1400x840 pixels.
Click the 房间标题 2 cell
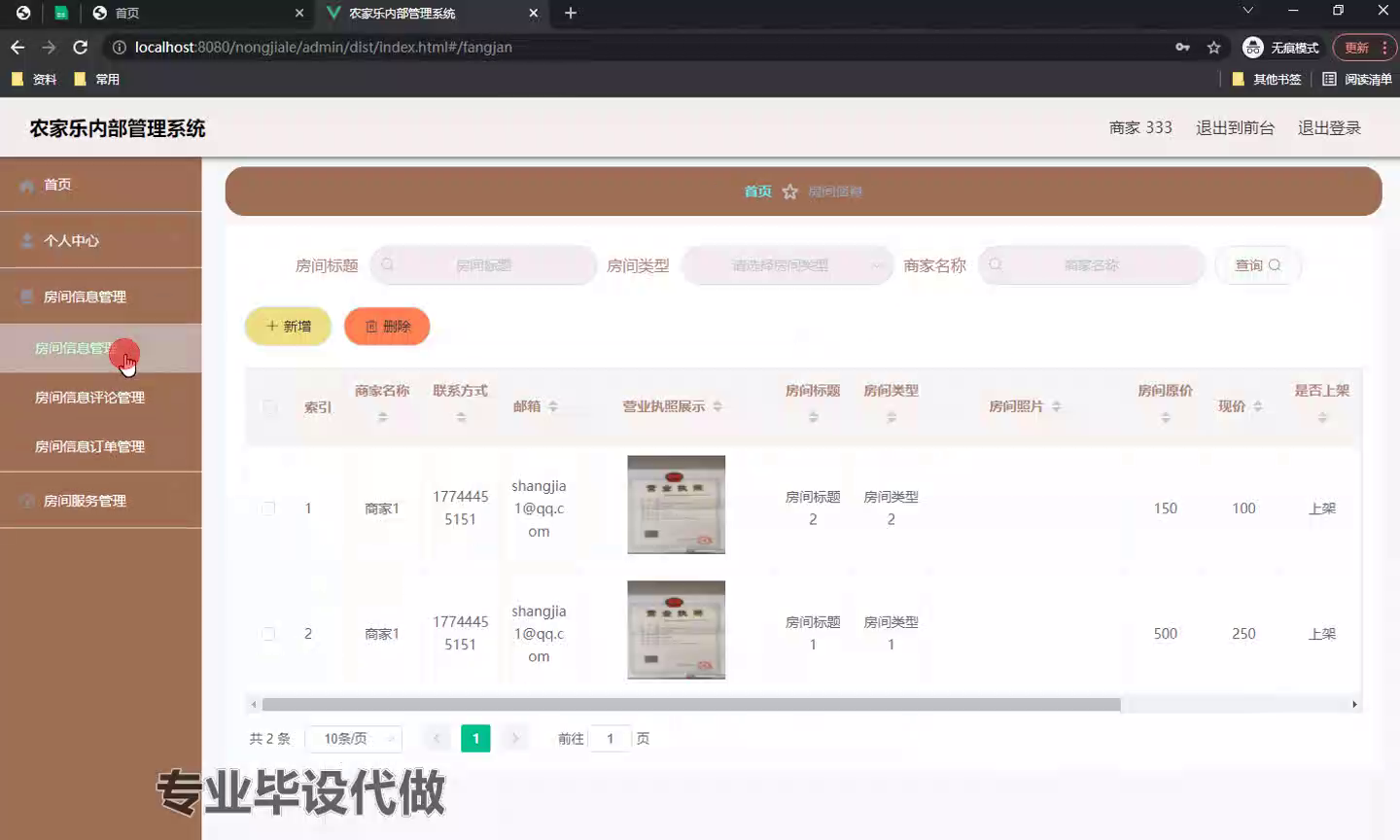point(813,508)
